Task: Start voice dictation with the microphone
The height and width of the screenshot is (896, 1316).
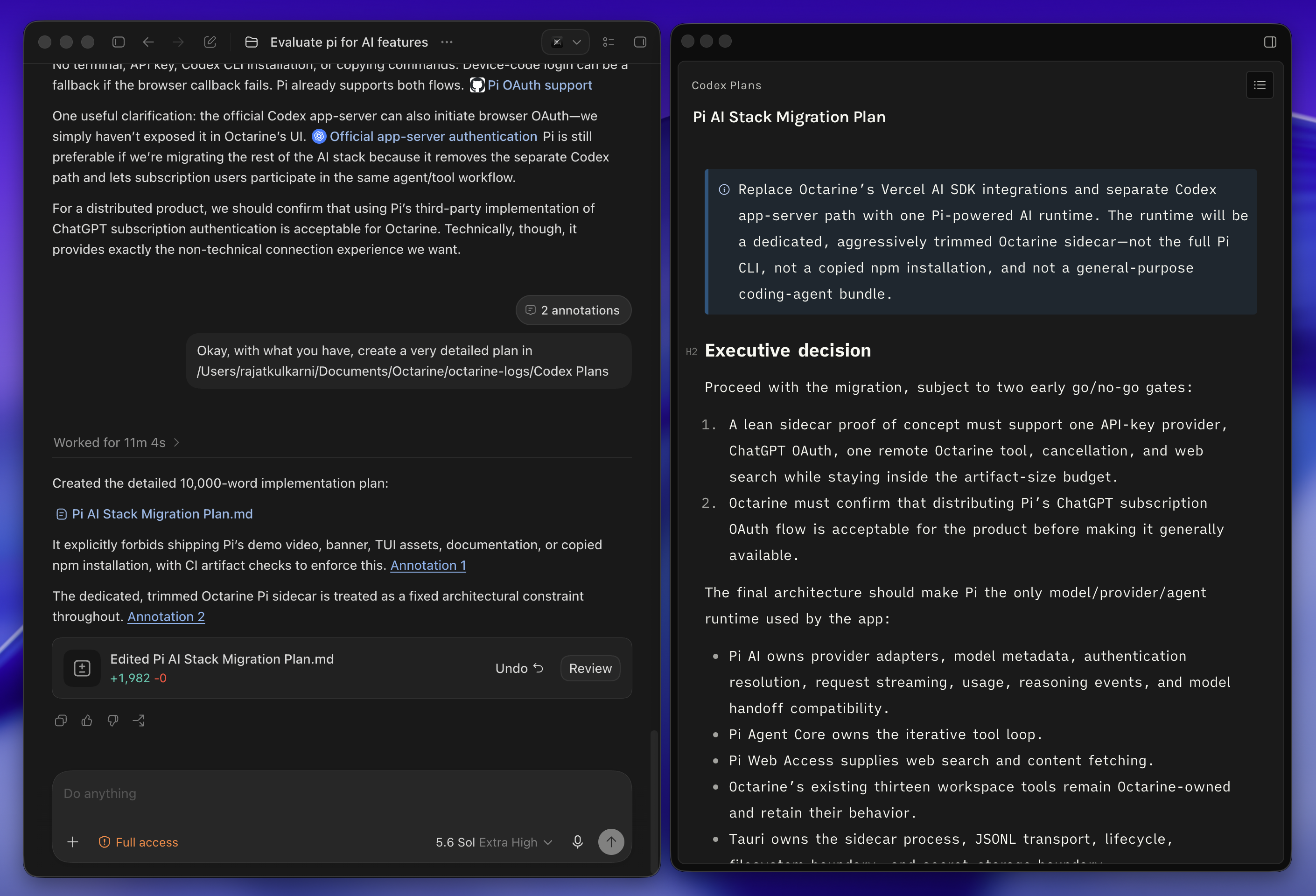Action: click(578, 842)
